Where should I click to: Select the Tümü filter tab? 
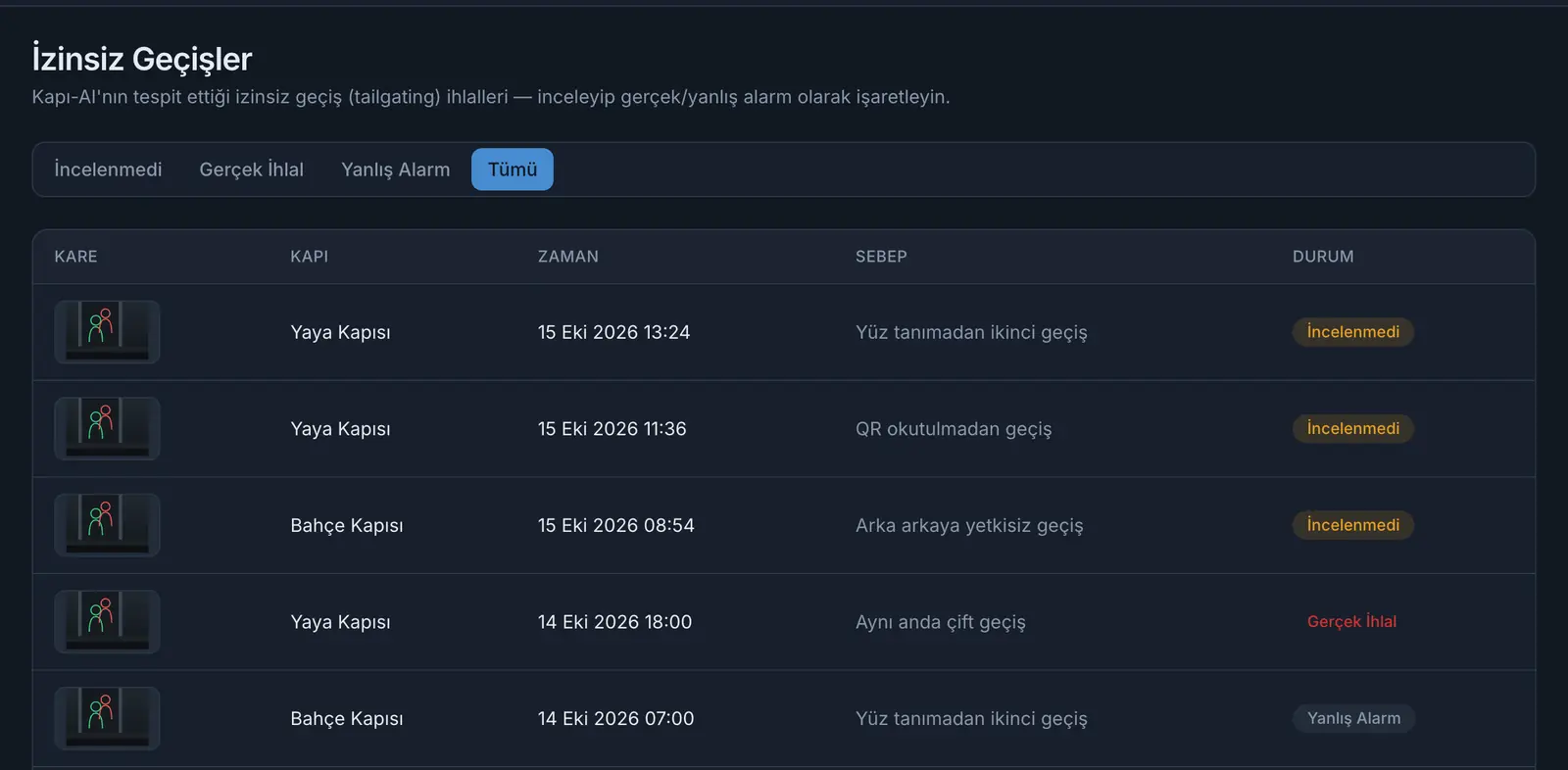tap(513, 169)
